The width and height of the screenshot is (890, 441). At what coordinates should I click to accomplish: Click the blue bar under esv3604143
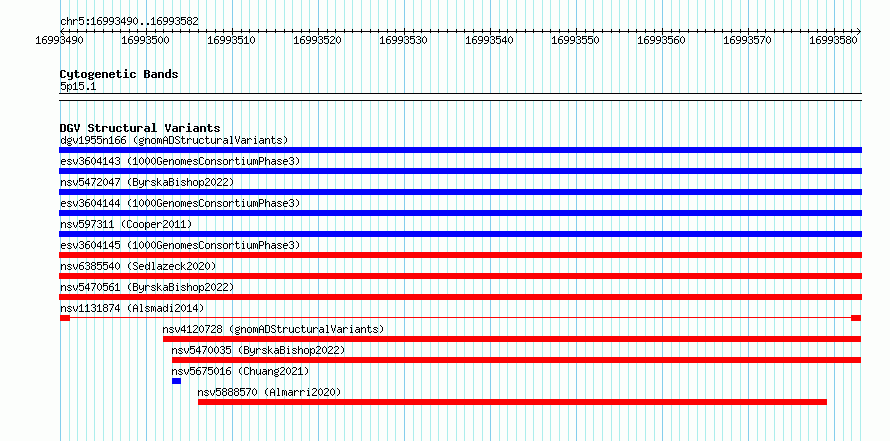(x=460, y=171)
